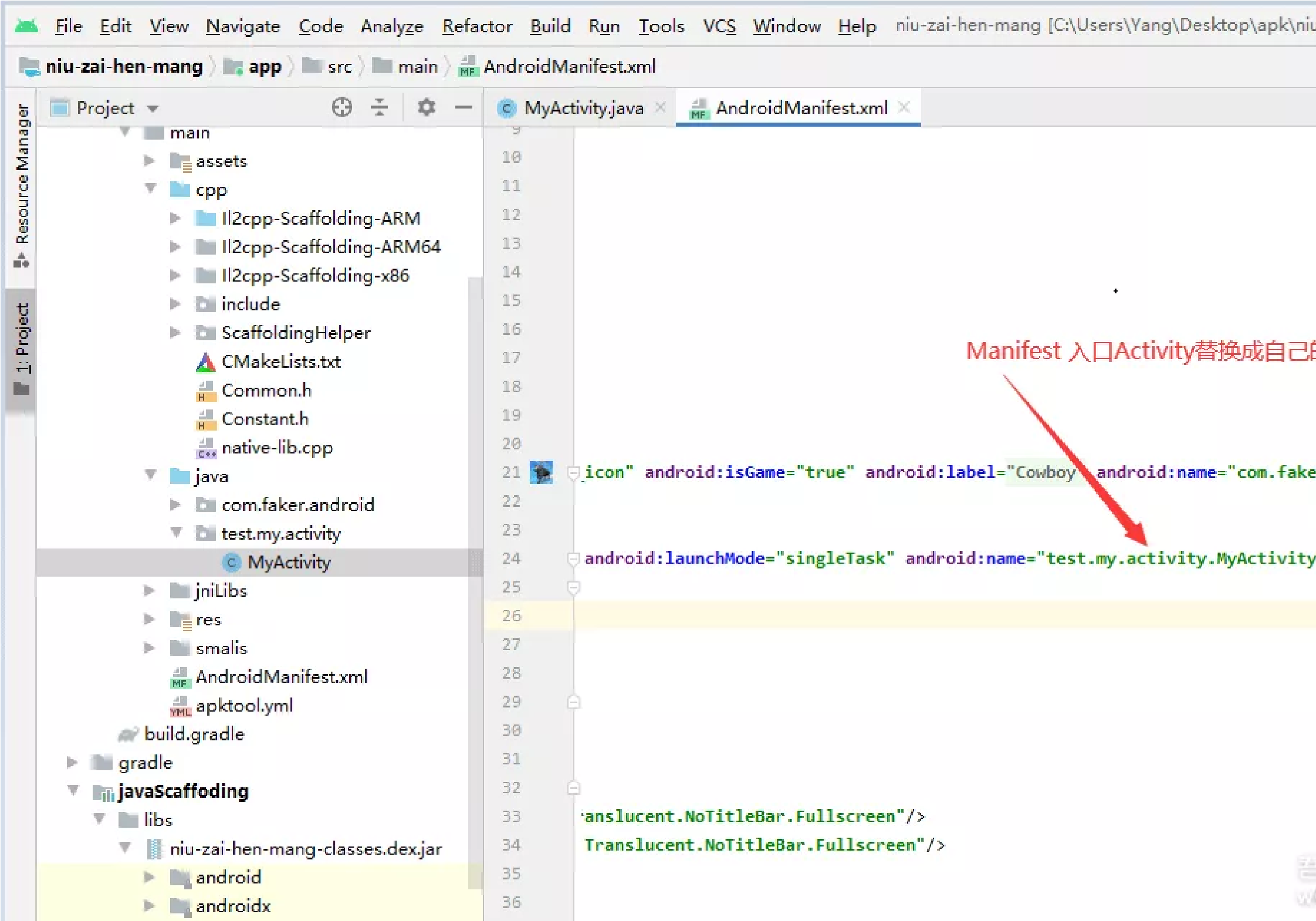This screenshot has width=1316, height=921.
Task: Click the locate target crosshair icon
Action: tap(341, 107)
